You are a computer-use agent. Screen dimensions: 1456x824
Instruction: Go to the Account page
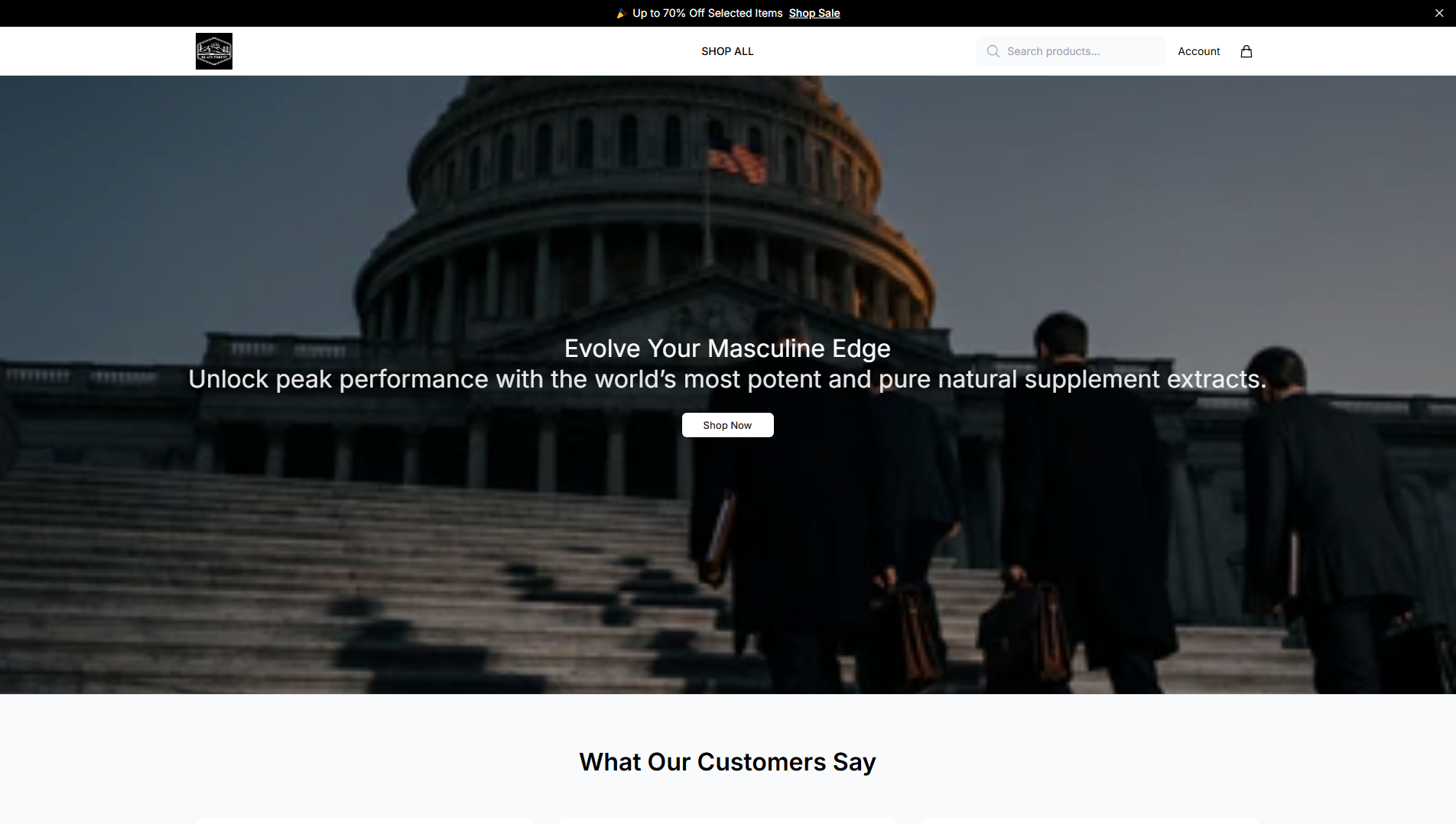1198,51
